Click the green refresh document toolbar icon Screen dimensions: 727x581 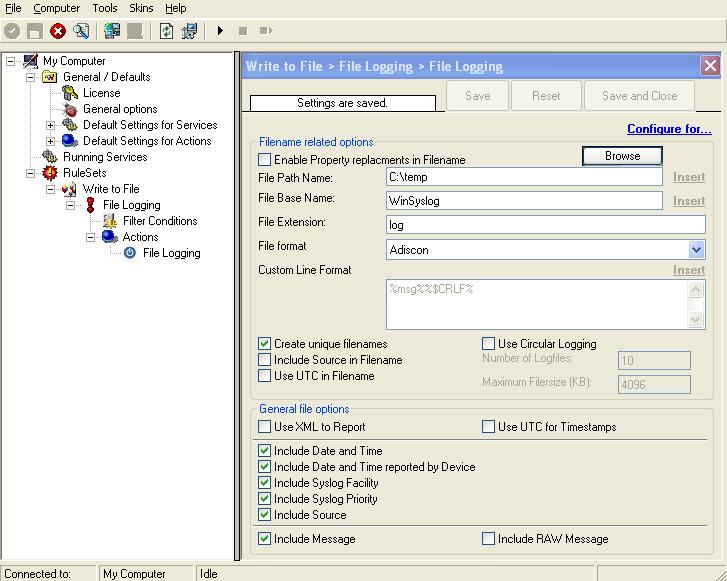coord(166,31)
